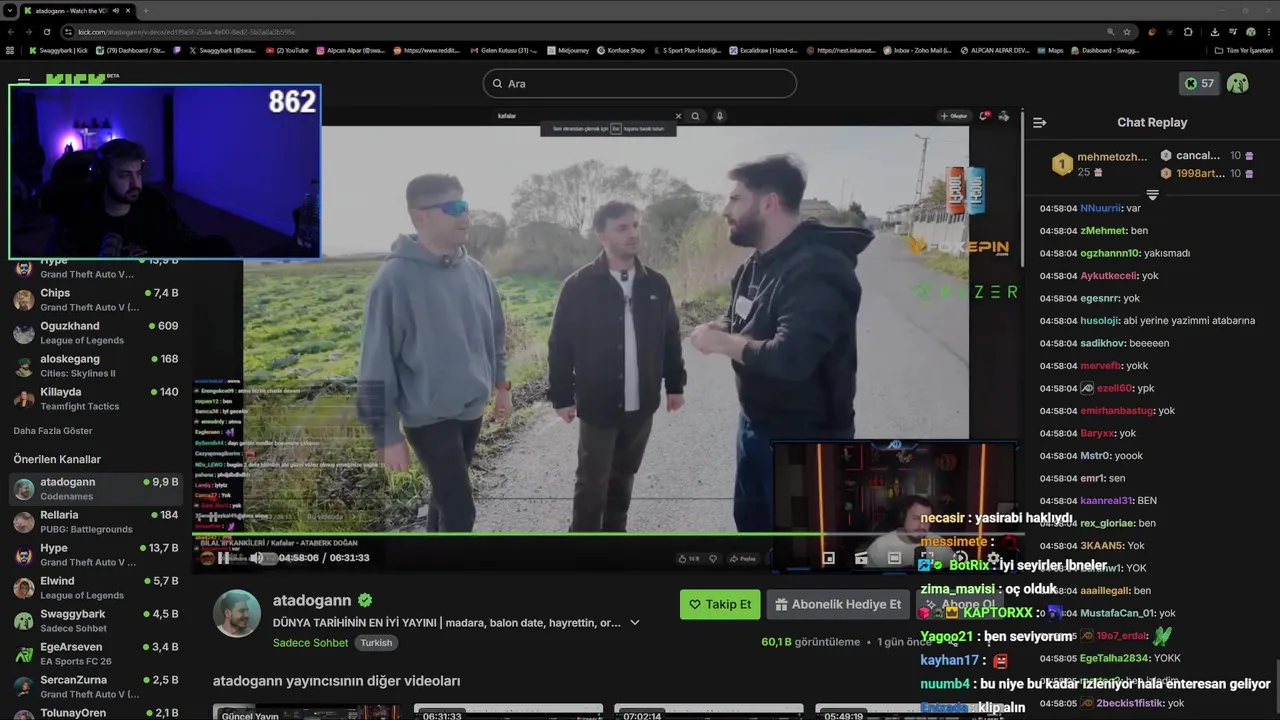1280x720 pixels.
Task: Open Sadece Sohbet category link
Action: point(310,643)
